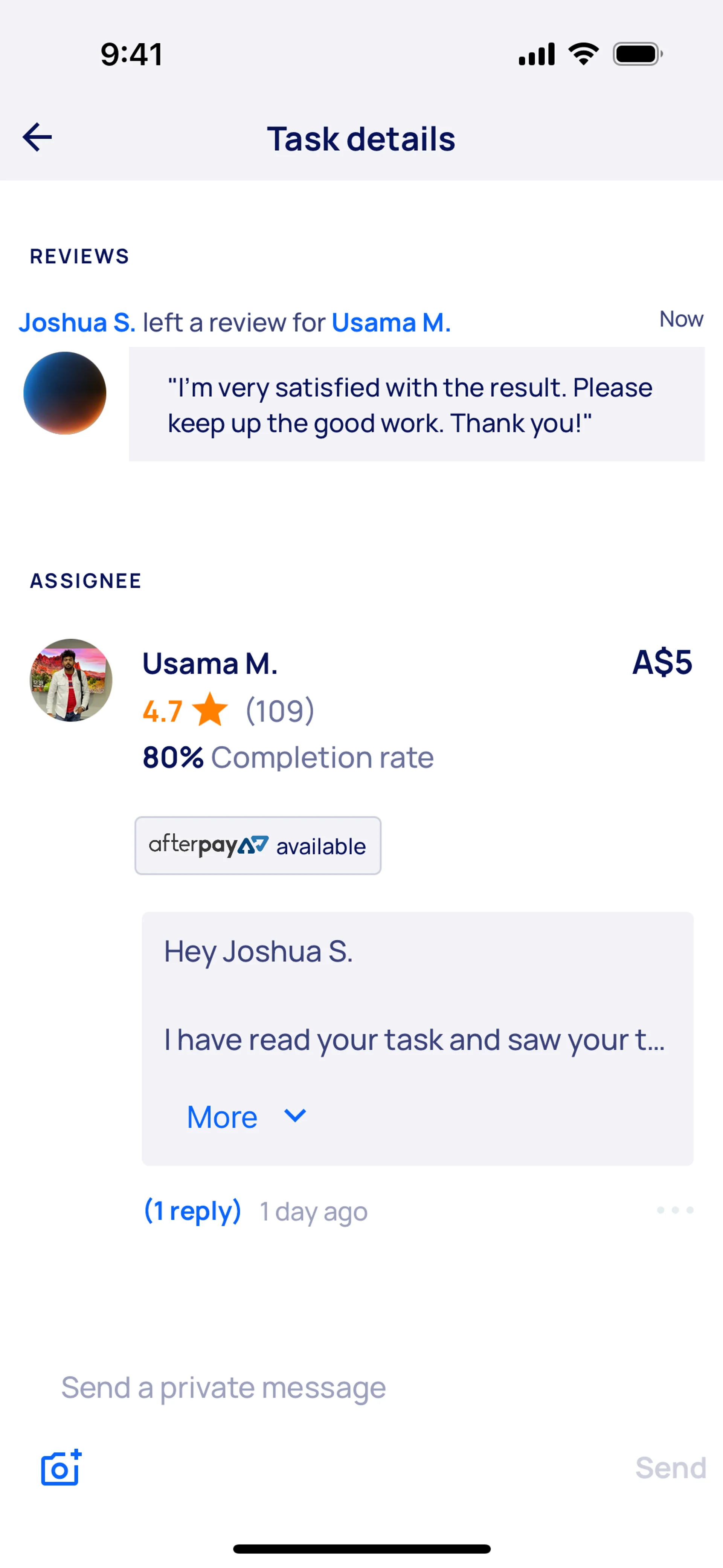Open Joshua S. profile link

coord(77,322)
